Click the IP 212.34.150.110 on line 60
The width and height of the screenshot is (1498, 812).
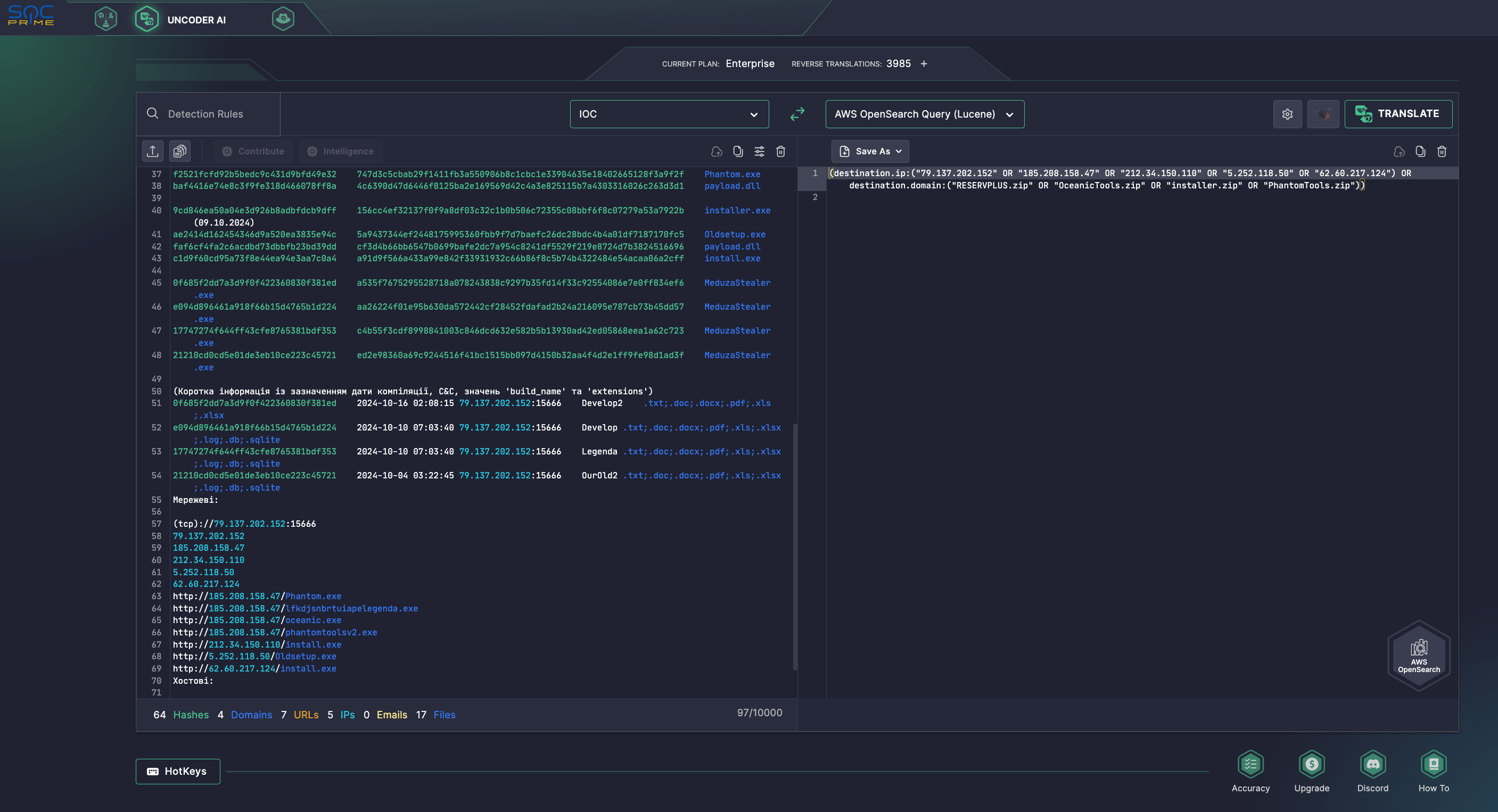click(208, 560)
